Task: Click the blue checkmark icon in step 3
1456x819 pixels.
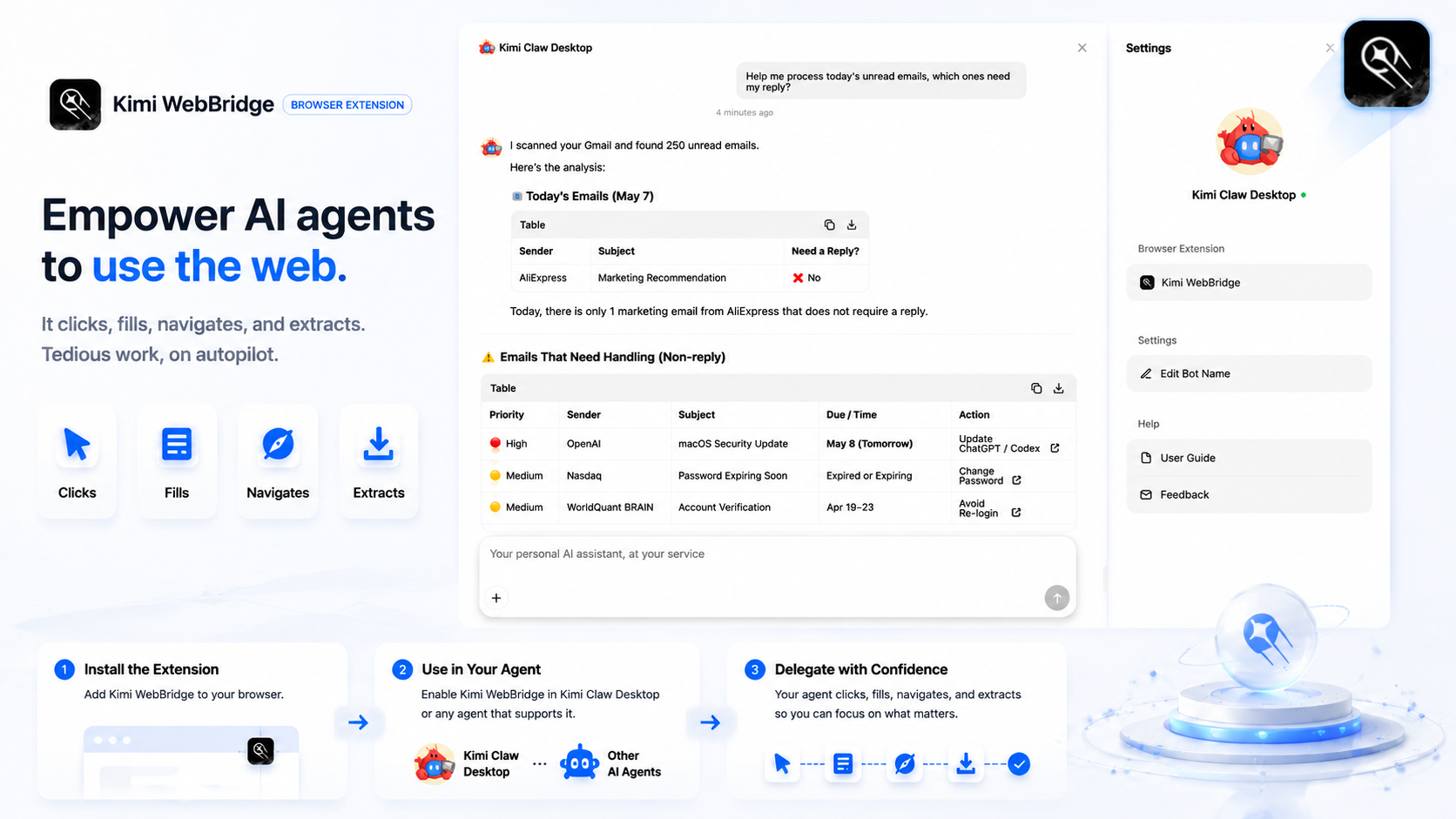Action: coord(1019,764)
